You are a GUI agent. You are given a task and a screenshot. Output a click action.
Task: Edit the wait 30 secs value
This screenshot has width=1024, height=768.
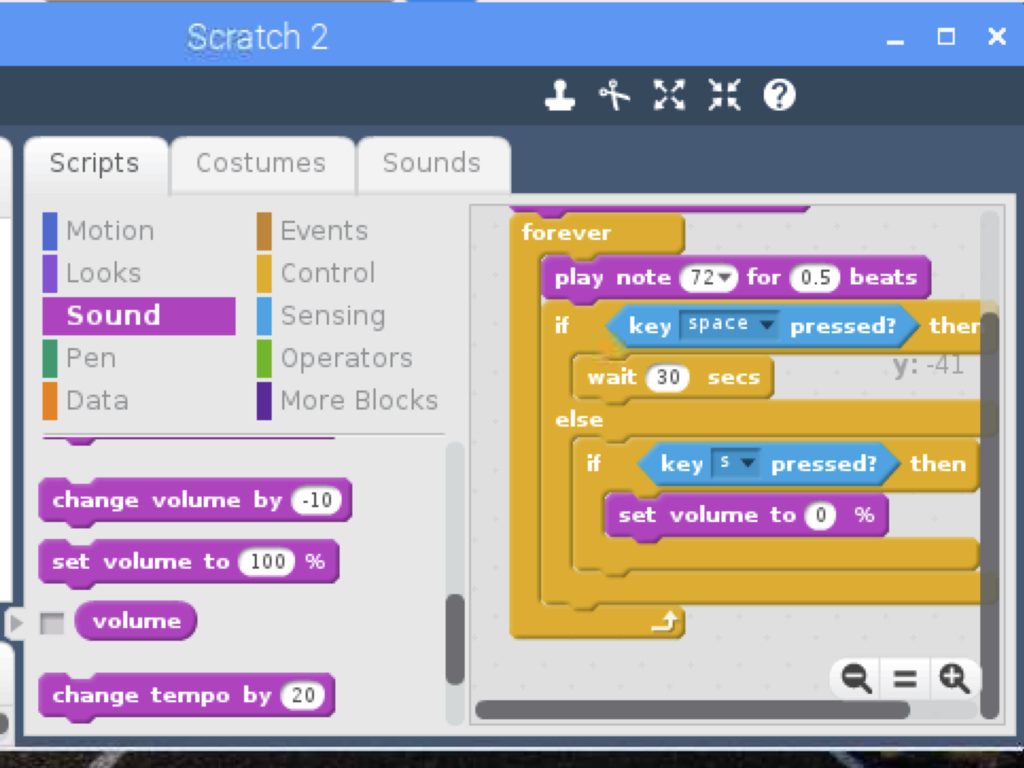tap(667, 377)
